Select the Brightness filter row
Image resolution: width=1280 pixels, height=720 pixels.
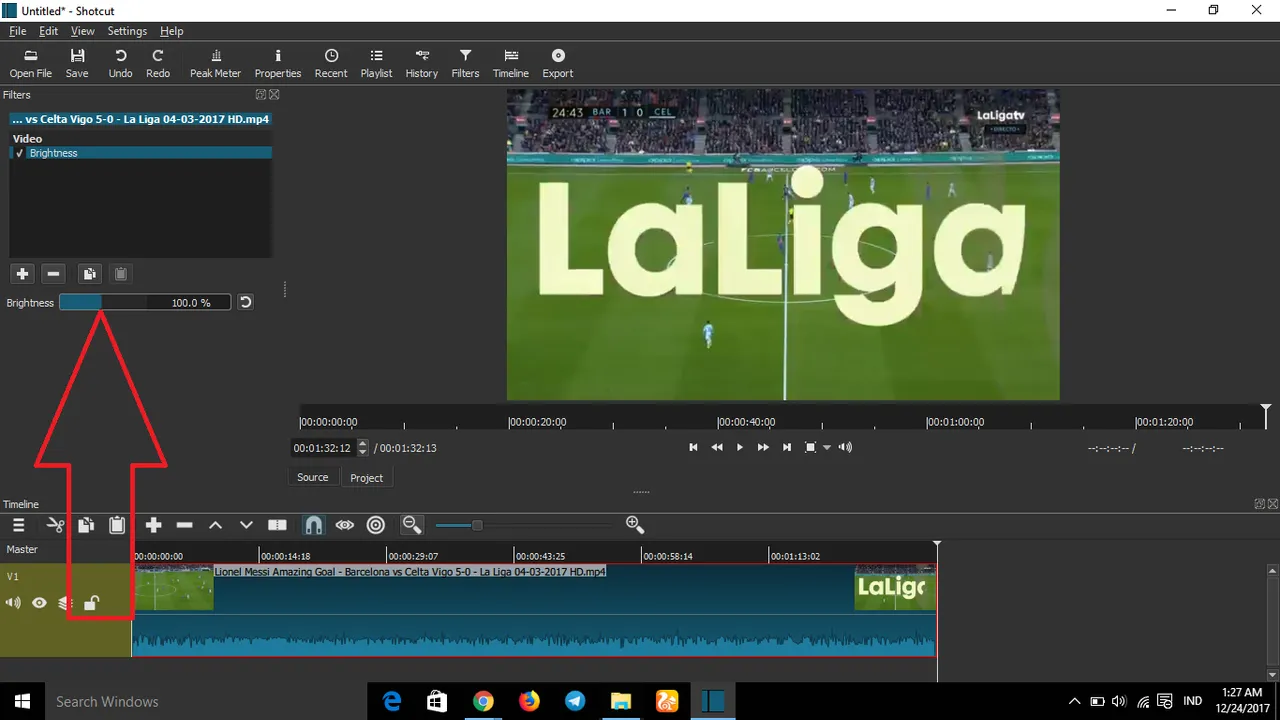pos(140,153)
